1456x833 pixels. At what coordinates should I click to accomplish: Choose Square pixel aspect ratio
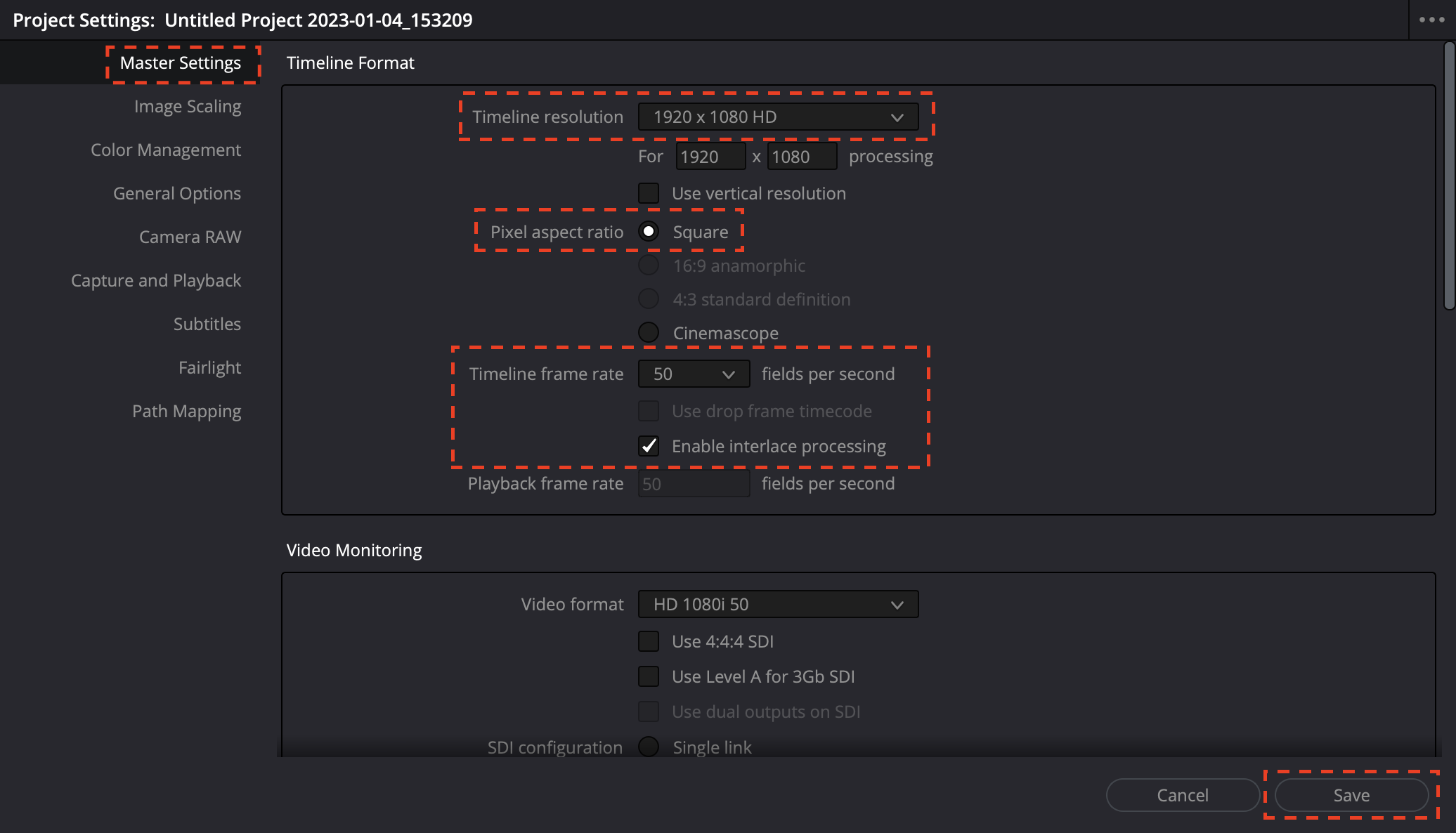pos(649,232)
